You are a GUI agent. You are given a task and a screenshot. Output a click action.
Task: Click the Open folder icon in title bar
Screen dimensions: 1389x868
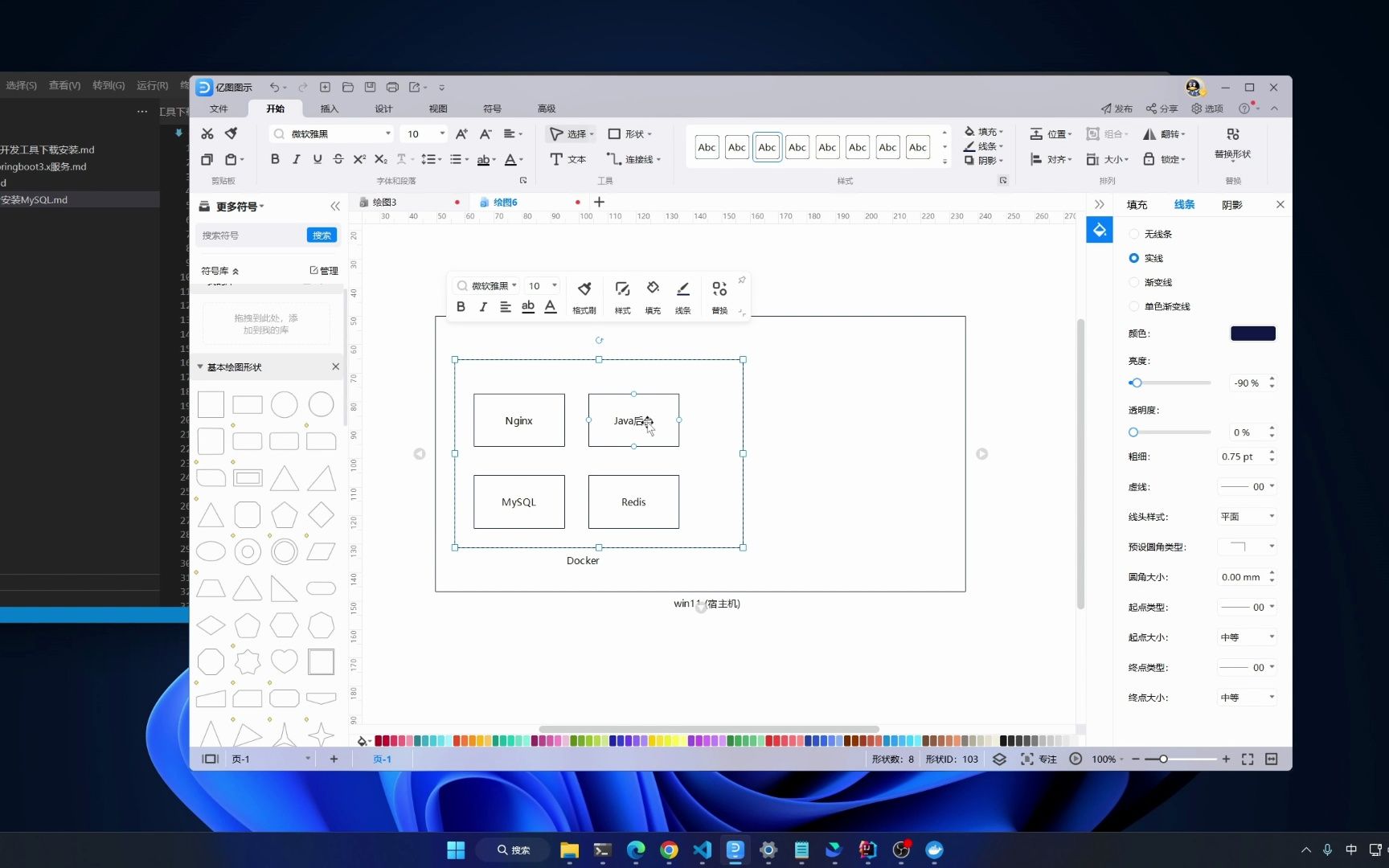click(348, 87)
